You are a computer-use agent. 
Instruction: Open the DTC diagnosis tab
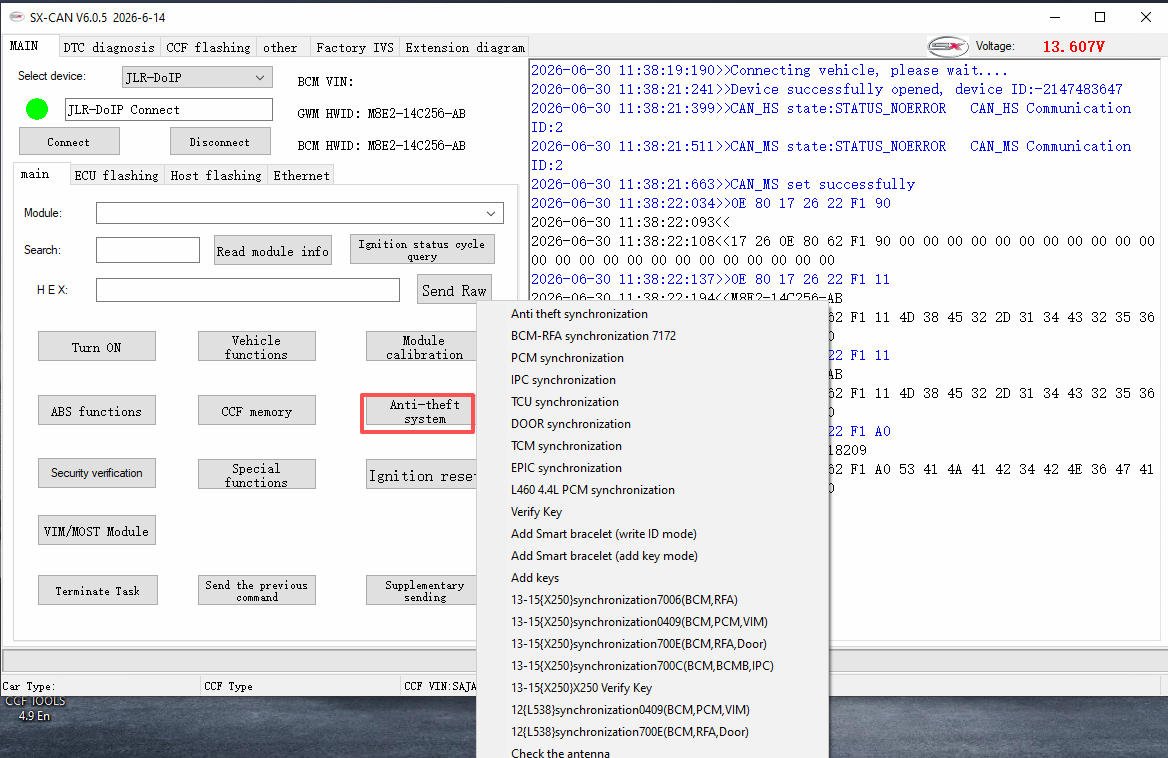109,48
